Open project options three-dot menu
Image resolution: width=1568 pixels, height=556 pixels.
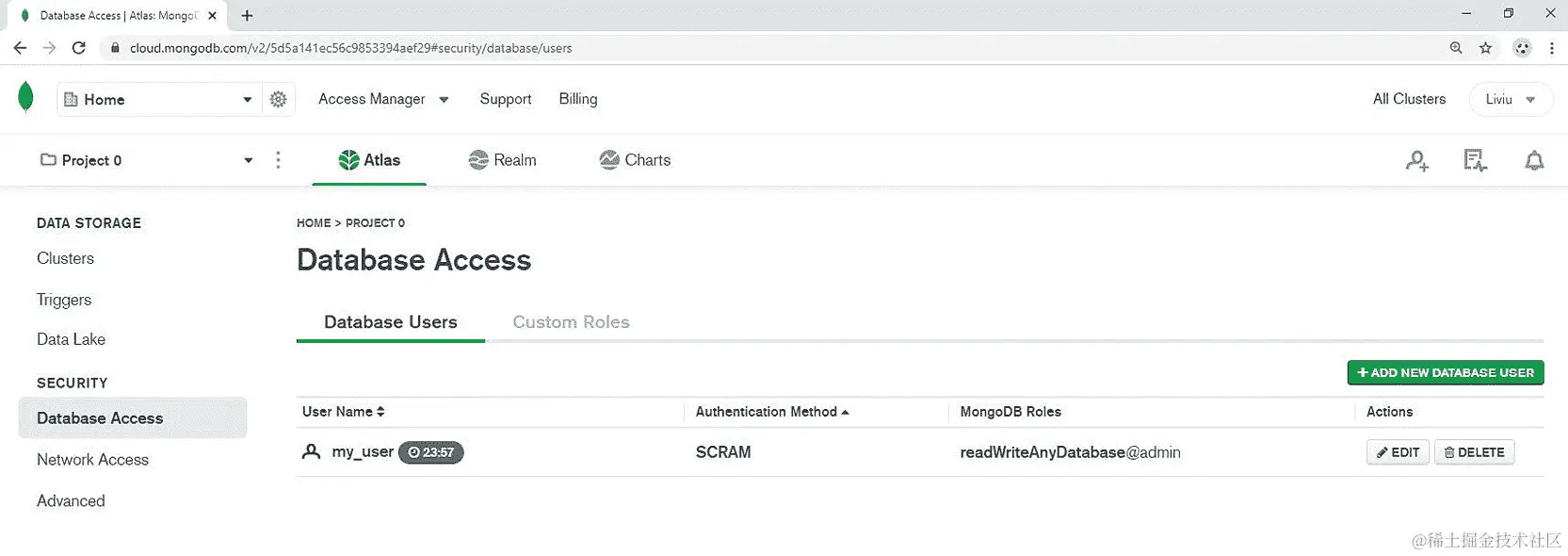tap(278, 160)
